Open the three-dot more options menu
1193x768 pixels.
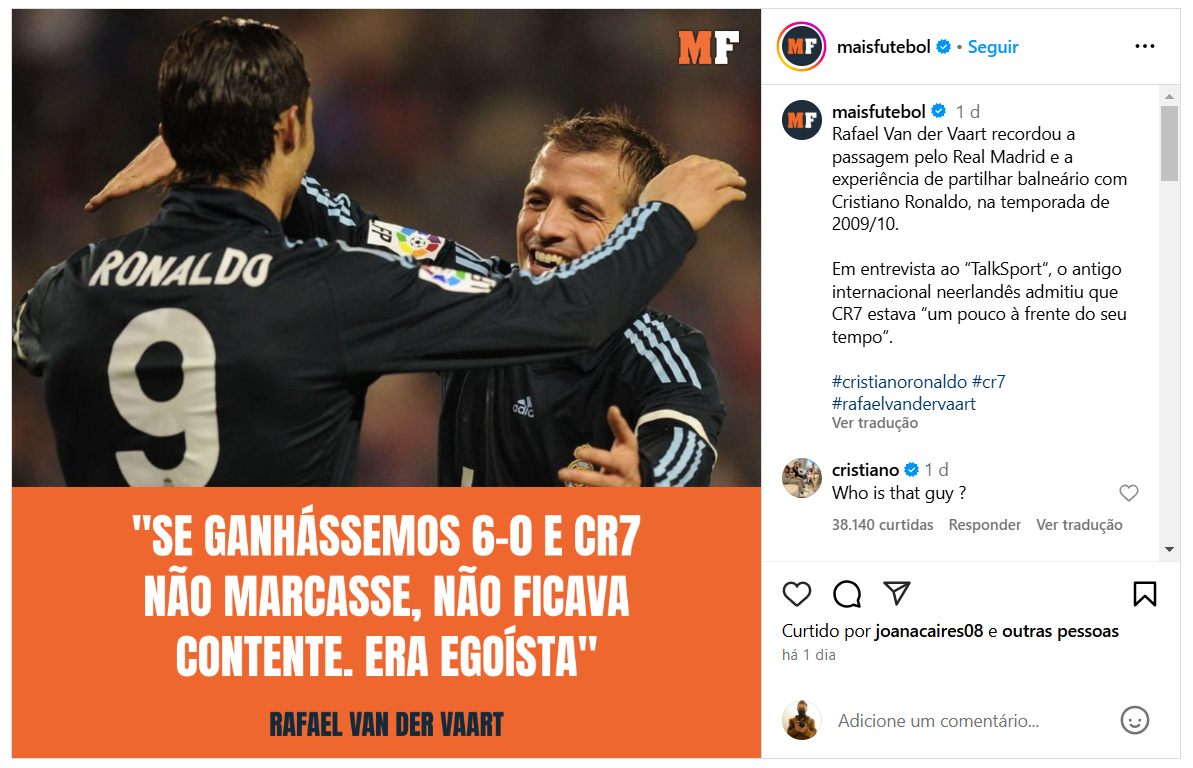[x=1144, y=46]
